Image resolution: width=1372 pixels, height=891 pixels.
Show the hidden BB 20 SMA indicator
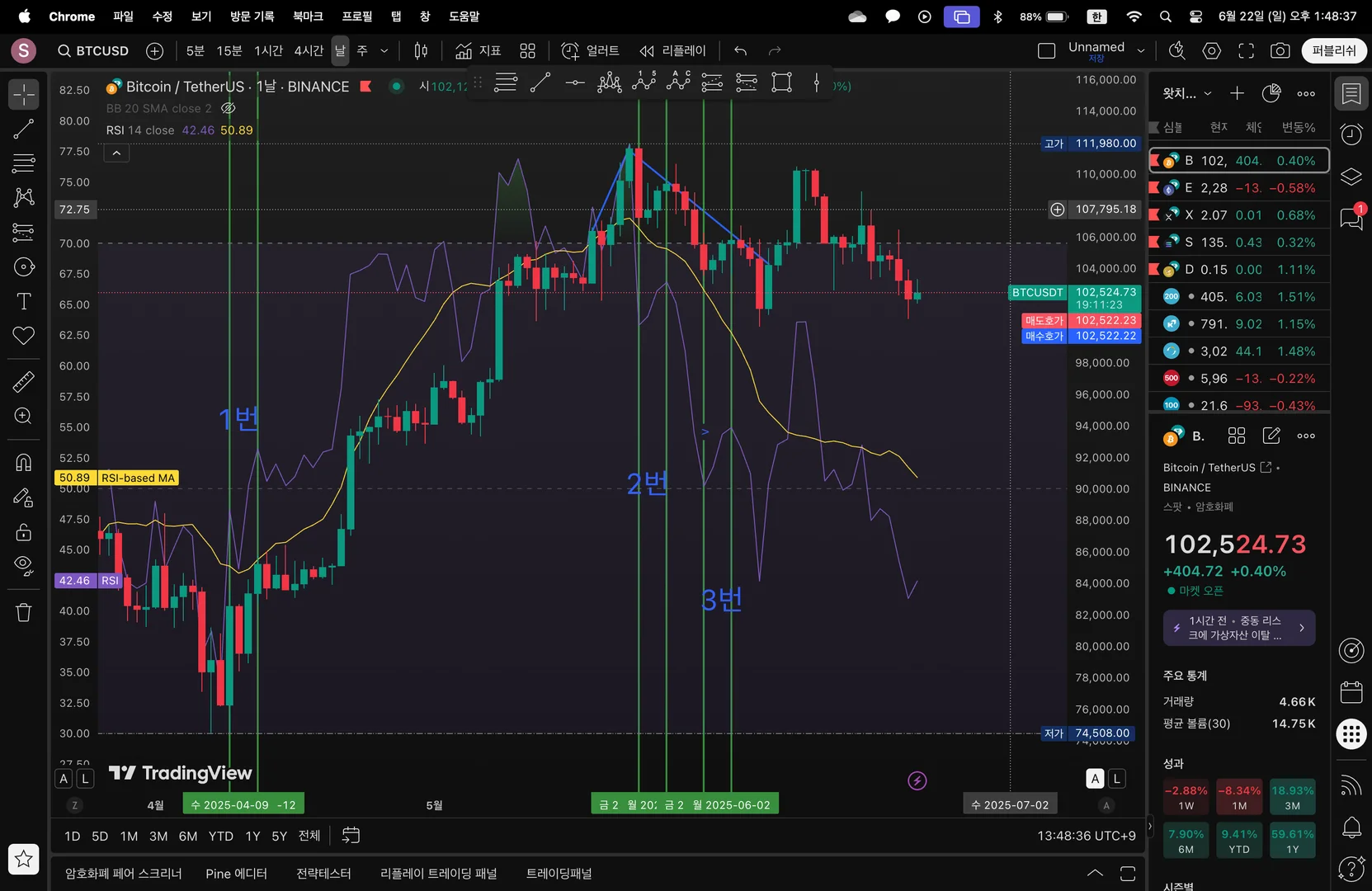pos(229,108)
